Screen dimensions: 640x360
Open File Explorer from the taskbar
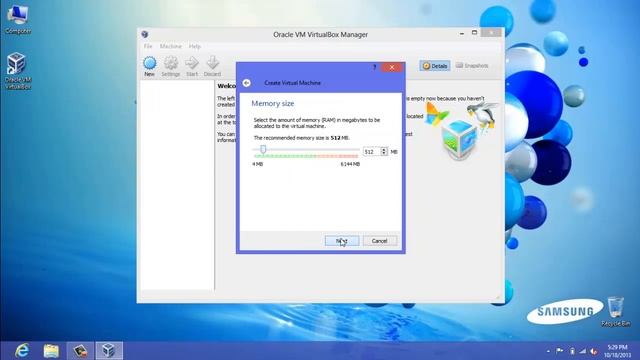pos(51,351)
